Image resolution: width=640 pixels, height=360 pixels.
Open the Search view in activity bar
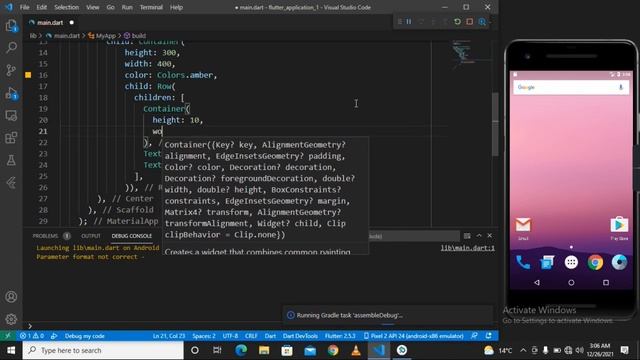click(11, 47)
